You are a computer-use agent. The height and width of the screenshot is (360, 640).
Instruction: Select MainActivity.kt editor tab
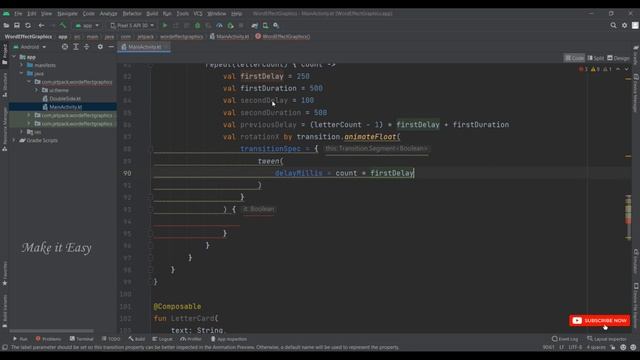144,47
